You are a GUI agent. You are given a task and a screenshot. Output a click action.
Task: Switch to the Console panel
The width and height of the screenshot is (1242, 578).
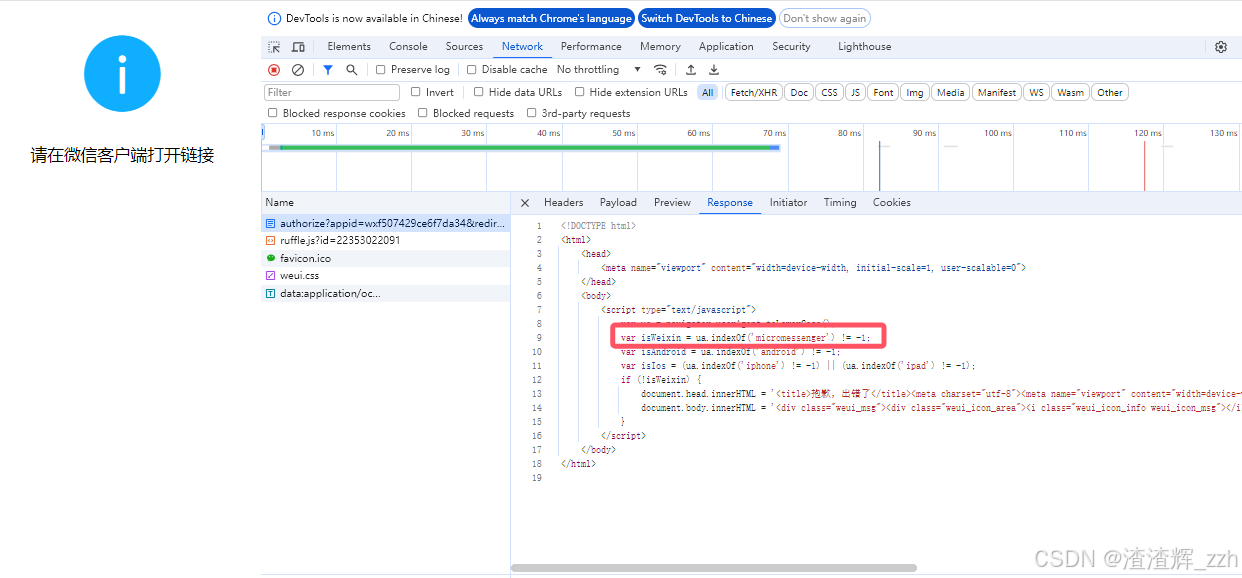[x=408, y=47]
